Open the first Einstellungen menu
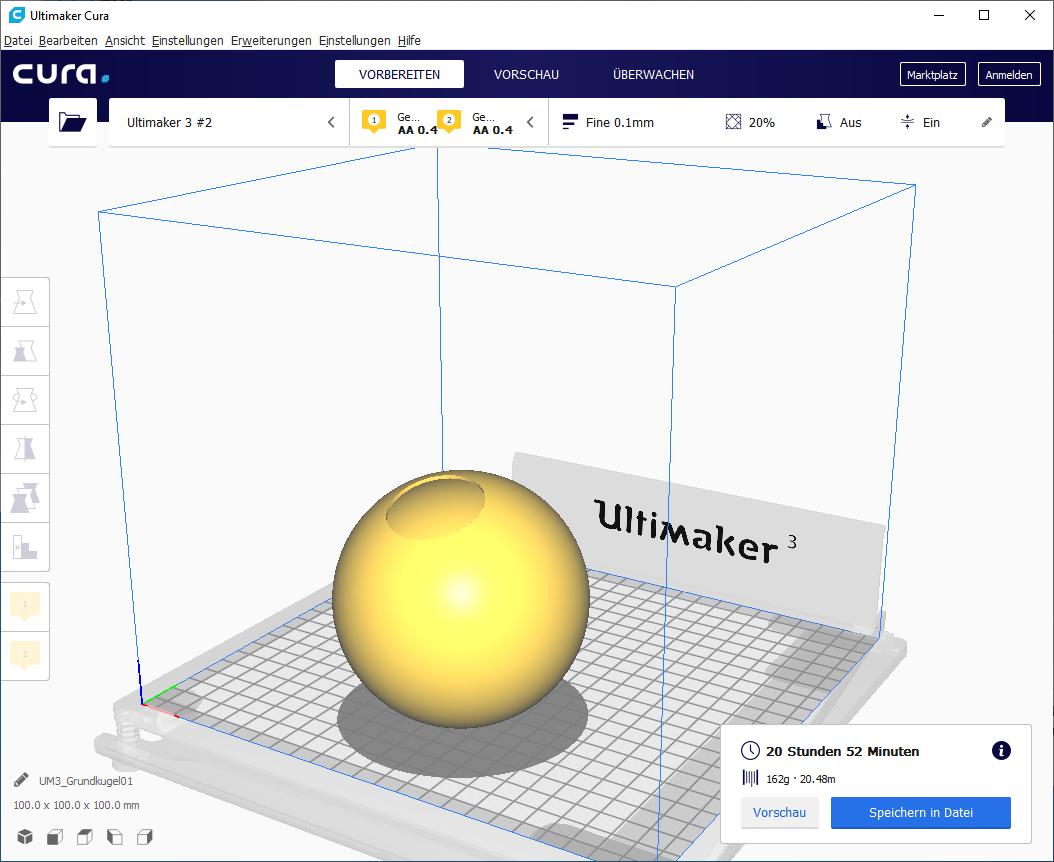This screenshot has width=1054, height=862. click(188, 40)
